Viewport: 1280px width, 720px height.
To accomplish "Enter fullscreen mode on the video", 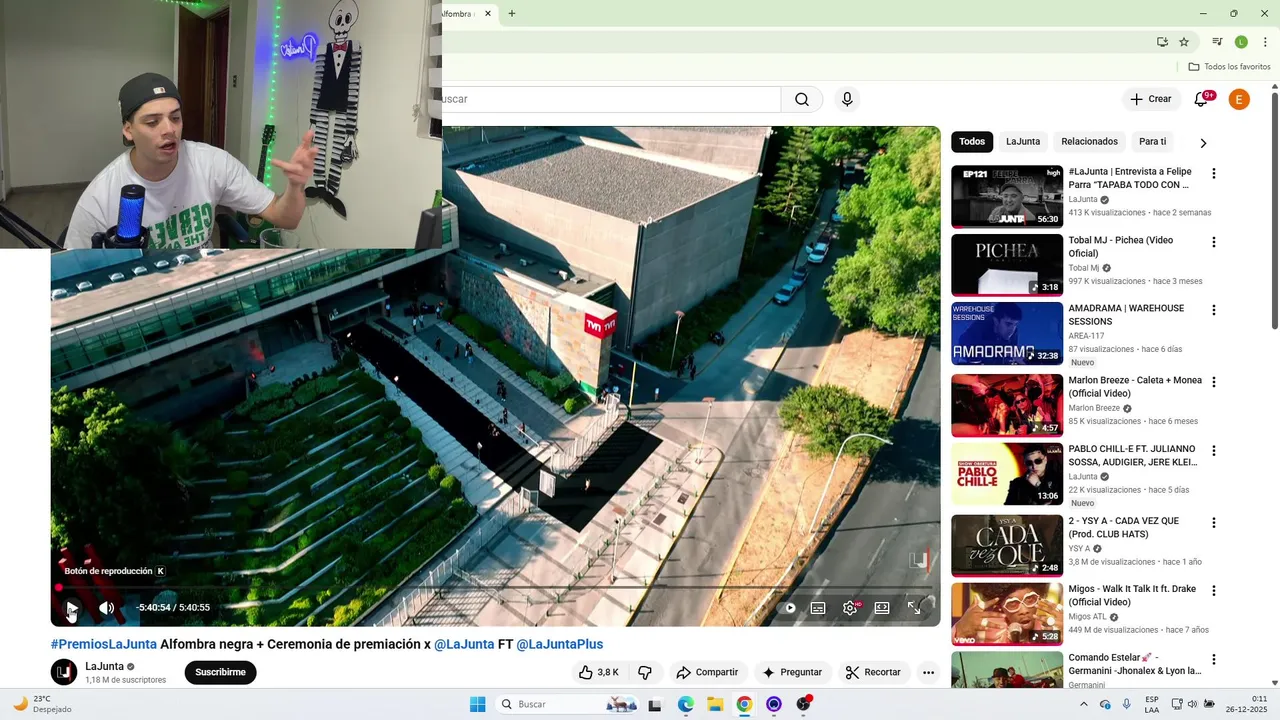I will [914, 607].
